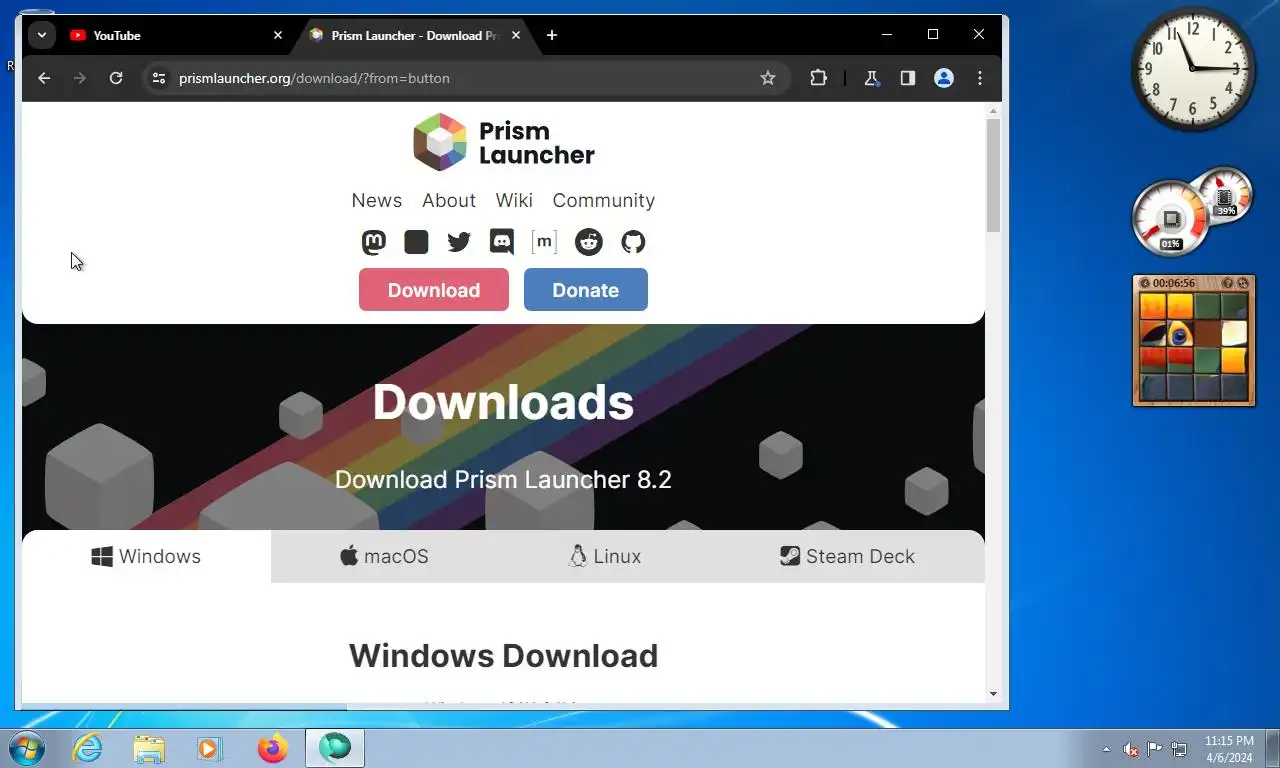This screenshot has height=768, width=1280.
Task: Open Chrome's three-dot menu
Action: (x=979, y=78)
